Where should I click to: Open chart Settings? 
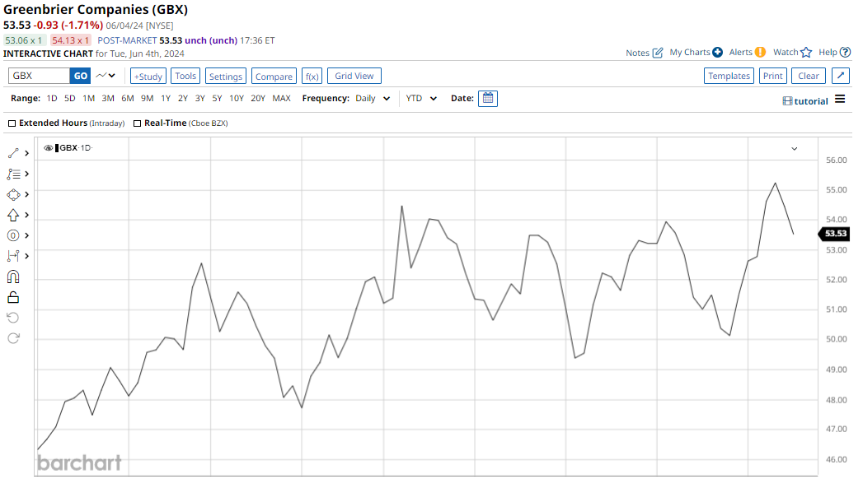[x=225, y=76]
